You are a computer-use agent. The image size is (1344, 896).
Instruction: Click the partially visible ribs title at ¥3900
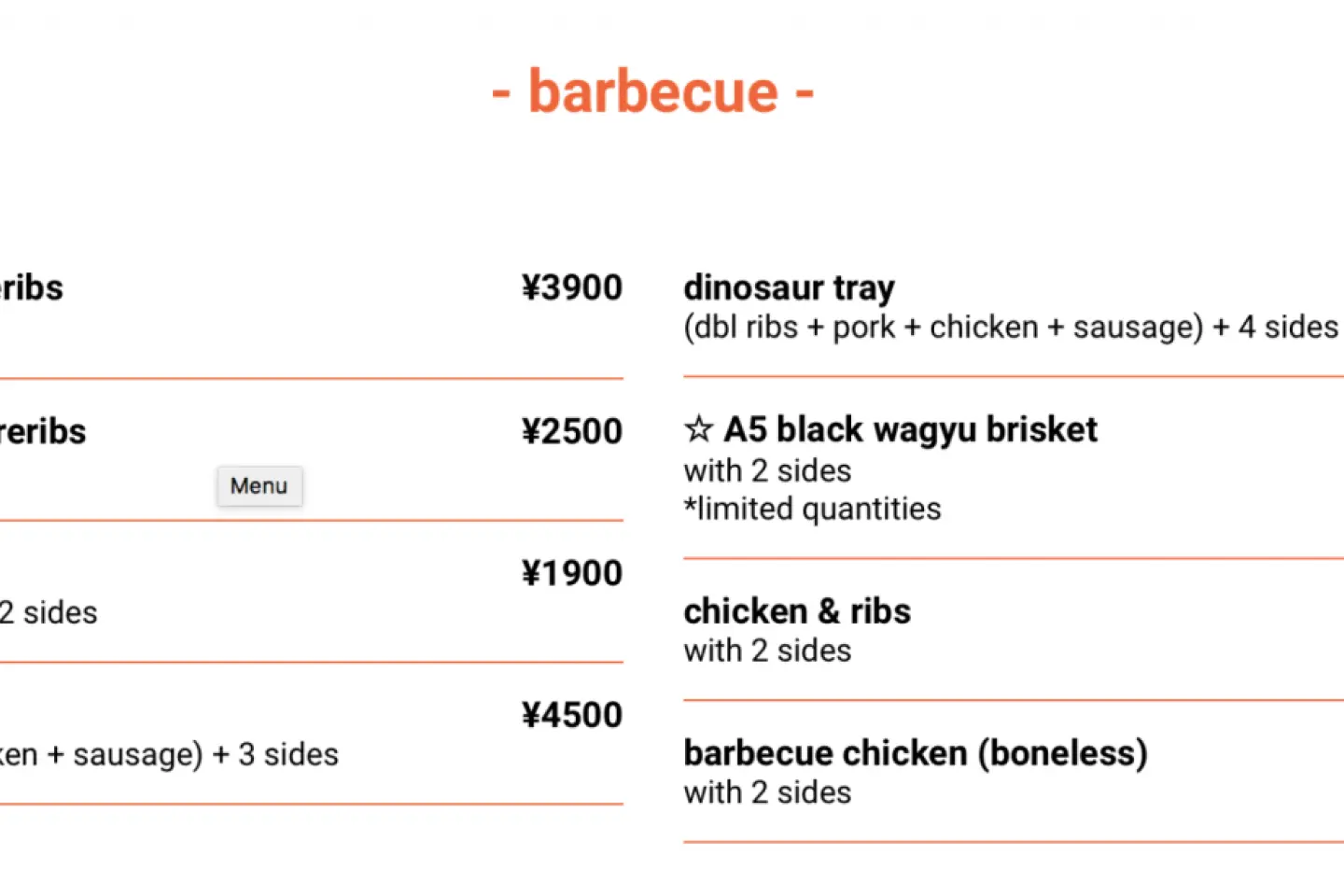click(x=32, y=287)
